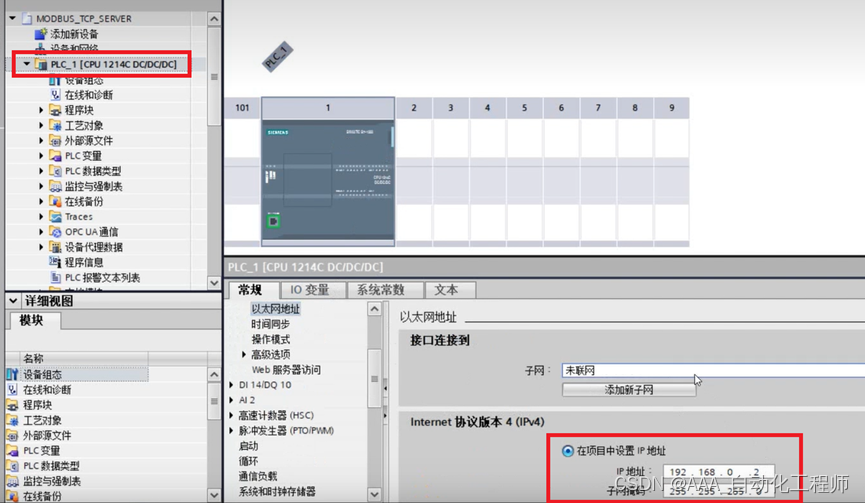Click rack slot header 101
The height and width of the screenshot is (503, 865).
click(x=242, y=108)
